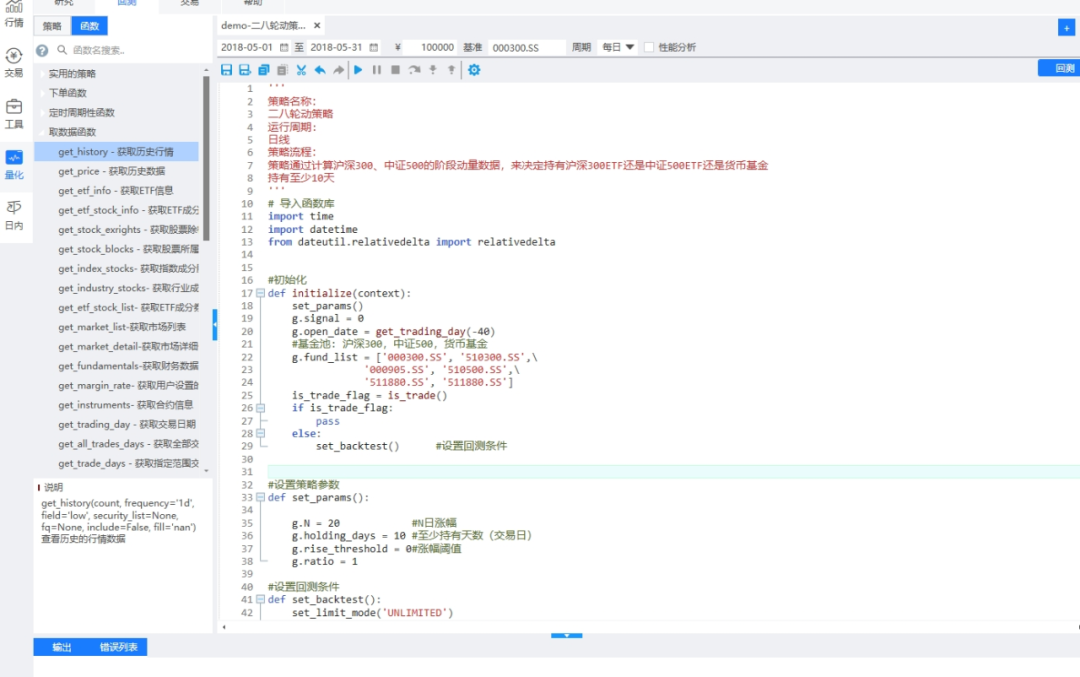Switch to the 策略 tab

52,26
